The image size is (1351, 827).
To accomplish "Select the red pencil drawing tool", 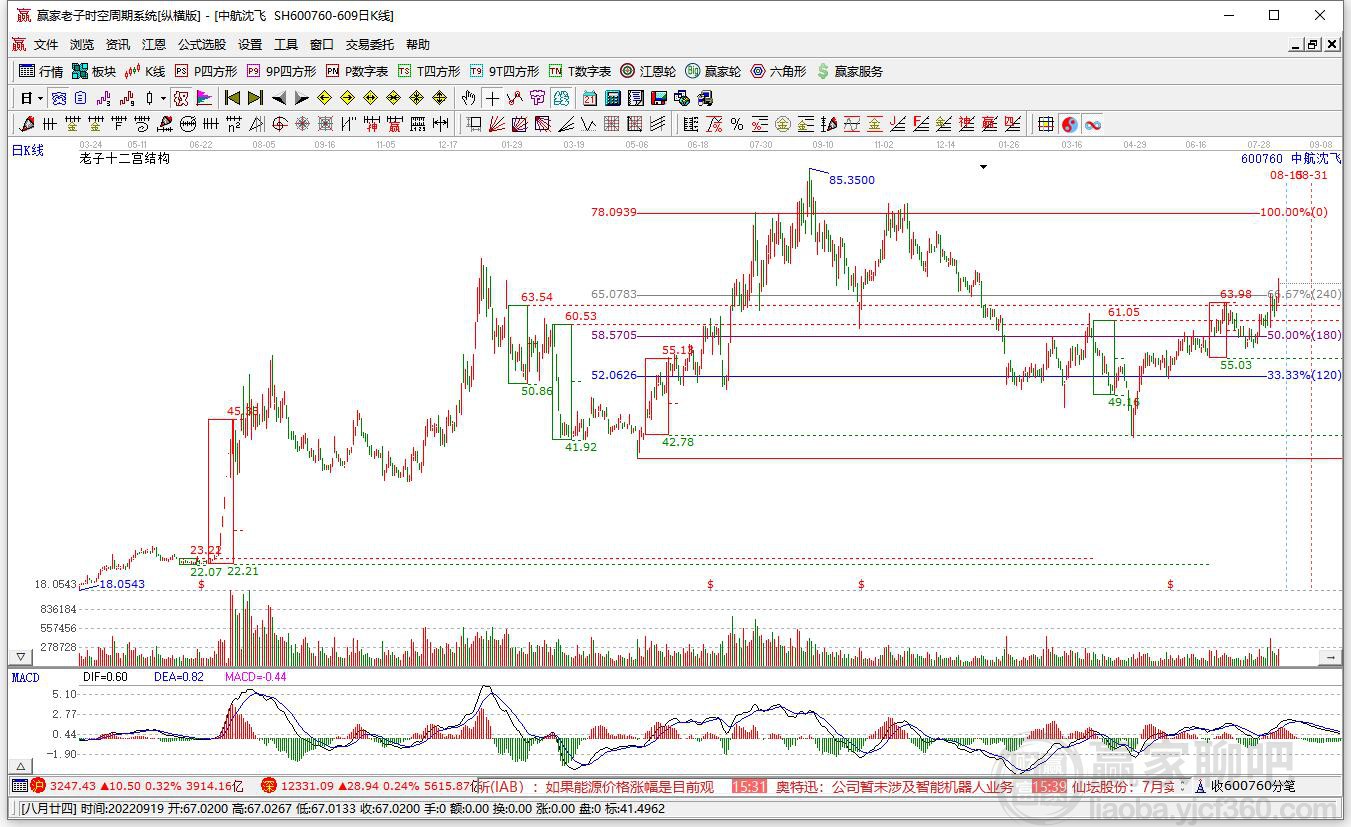I will [x=27, y=124].
